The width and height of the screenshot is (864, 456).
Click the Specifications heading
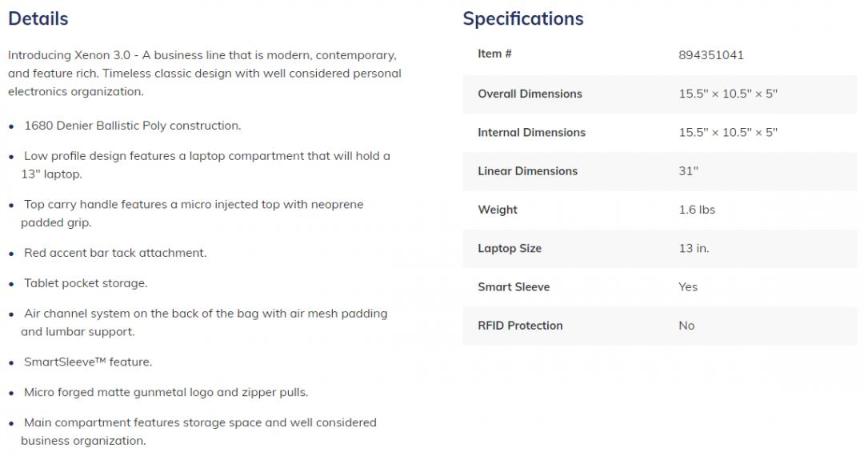click(523, 19)
